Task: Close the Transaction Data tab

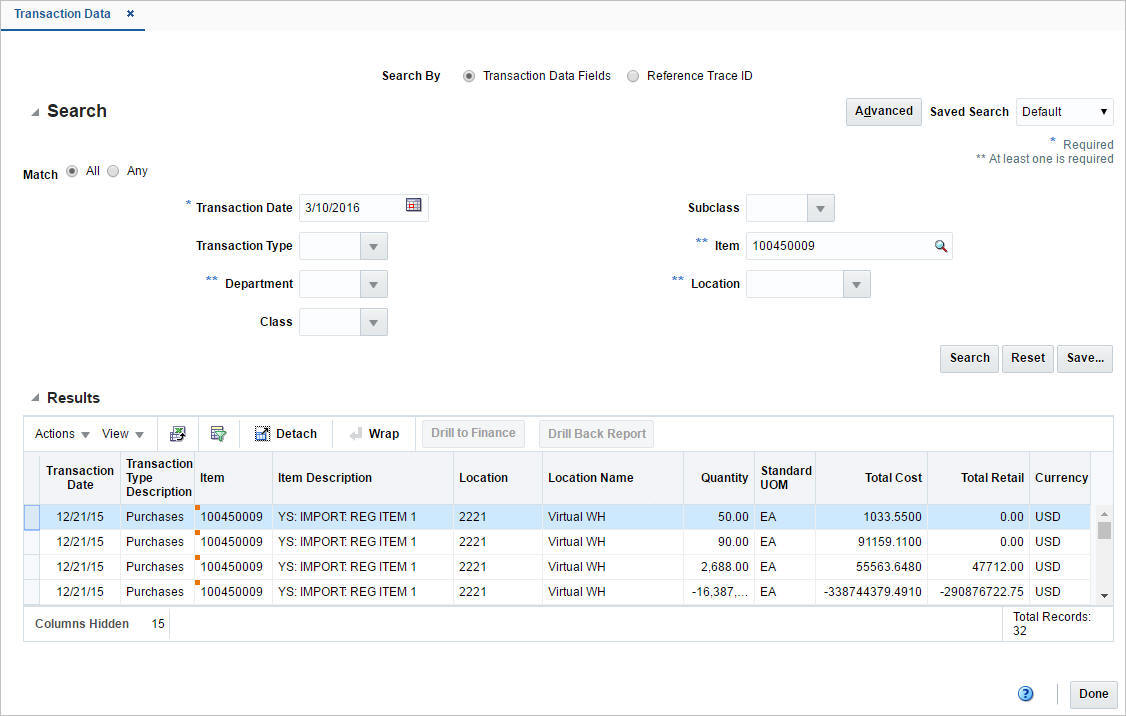Action: point(130,15)
